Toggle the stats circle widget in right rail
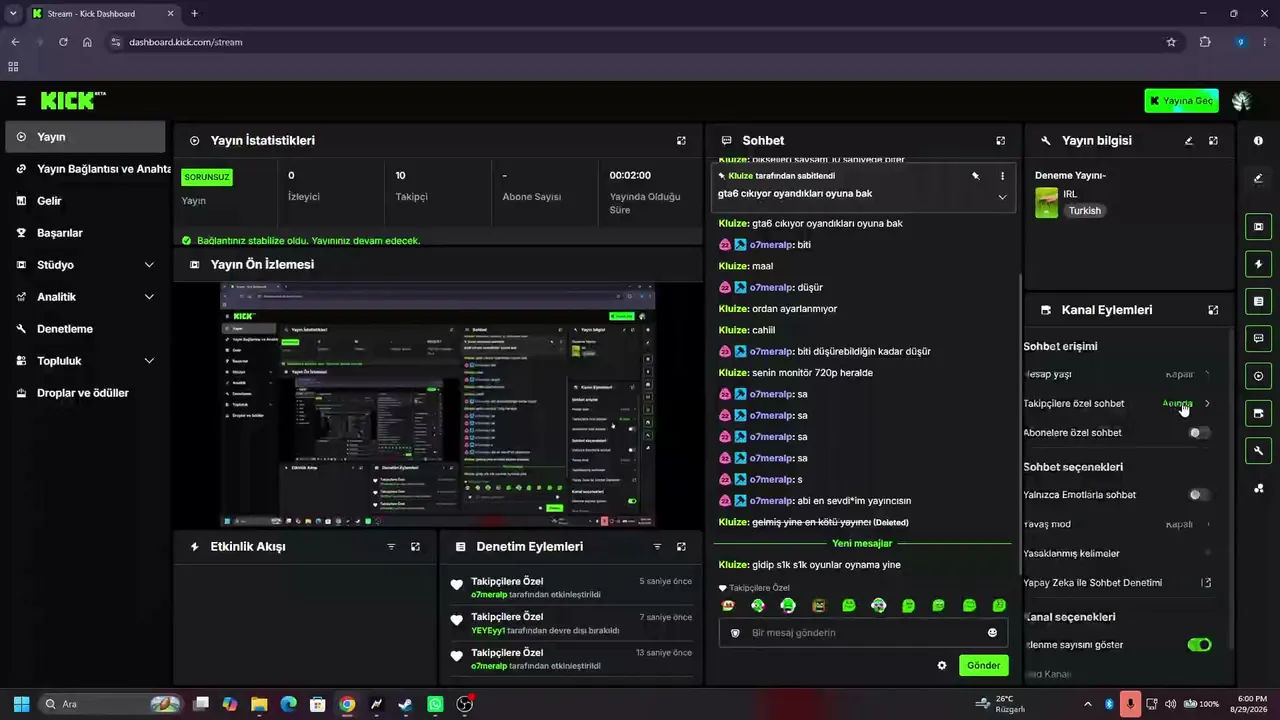Screen dimensions: 1280x720 tap(1258, 376)
